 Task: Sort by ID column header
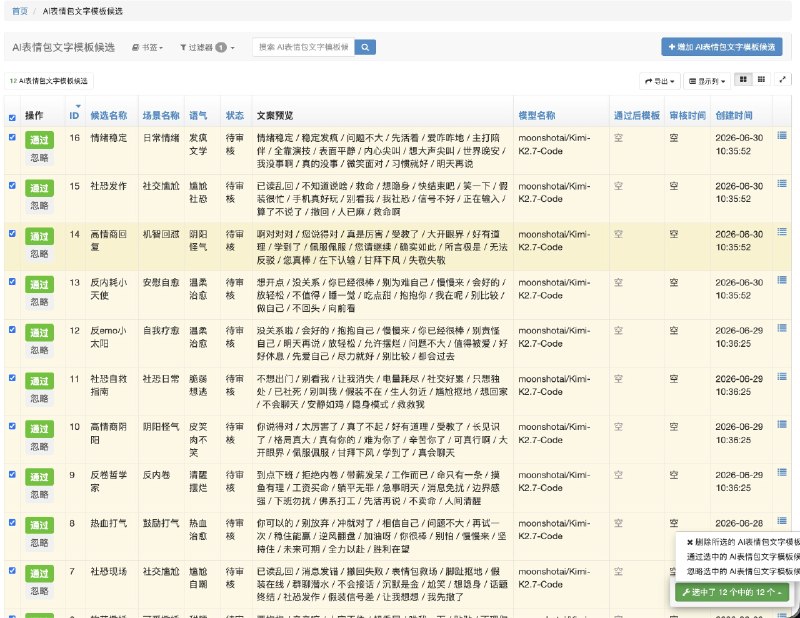coord(74,116)
